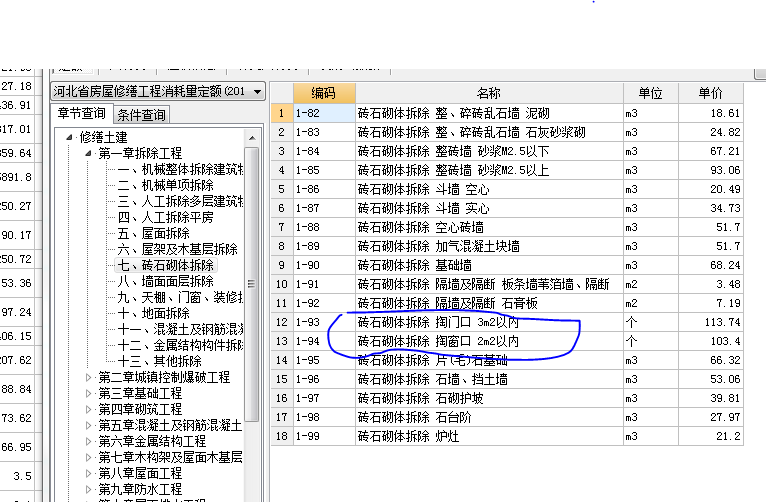Select 石台阶 row
This screenshot has height=502, width=766.
[x=507, y=418]
